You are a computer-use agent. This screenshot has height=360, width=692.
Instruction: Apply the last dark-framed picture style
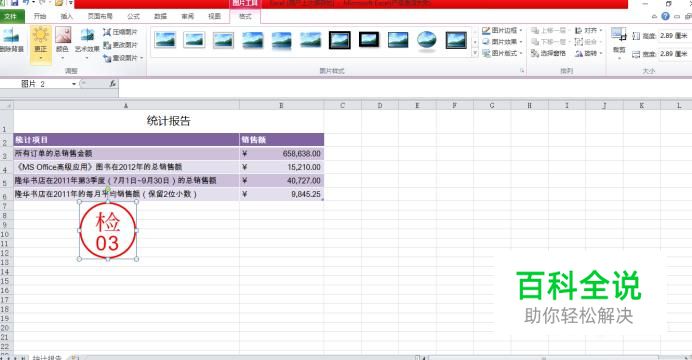(x=456, y=40)
